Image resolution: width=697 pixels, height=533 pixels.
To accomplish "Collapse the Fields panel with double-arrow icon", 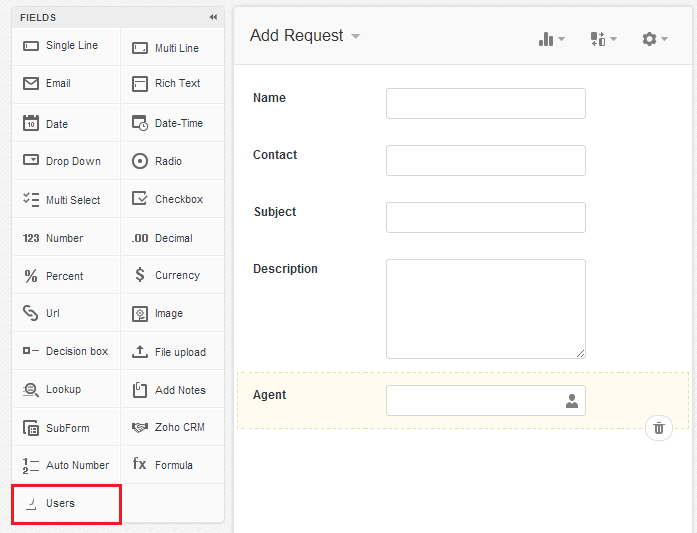I will [213, 17].
